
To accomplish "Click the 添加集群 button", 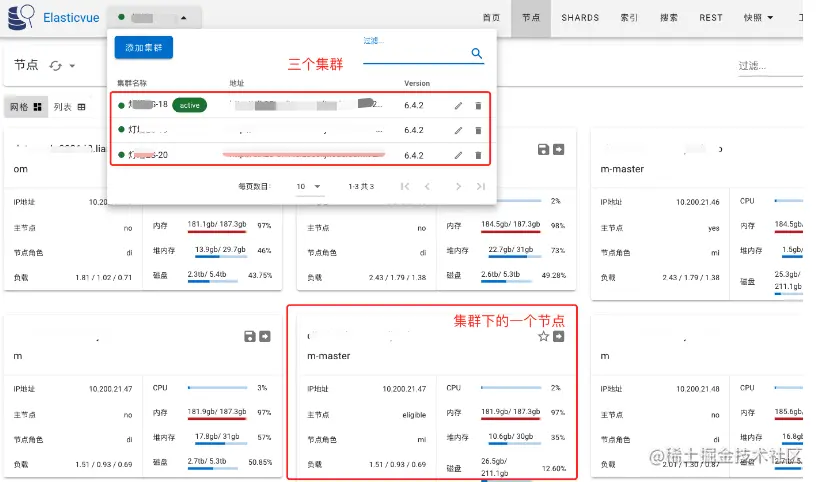I will point(144,48).
